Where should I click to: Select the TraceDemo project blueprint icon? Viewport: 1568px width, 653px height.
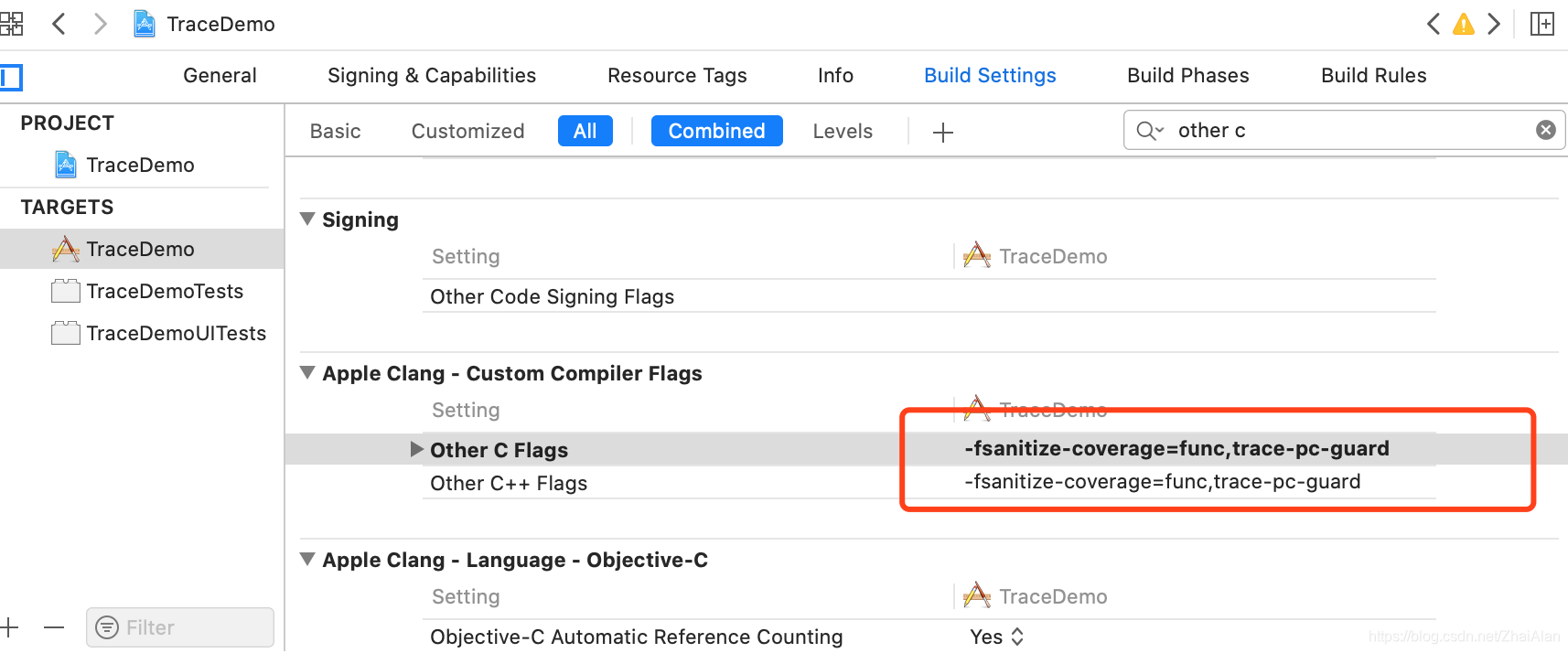coord(66,165)
